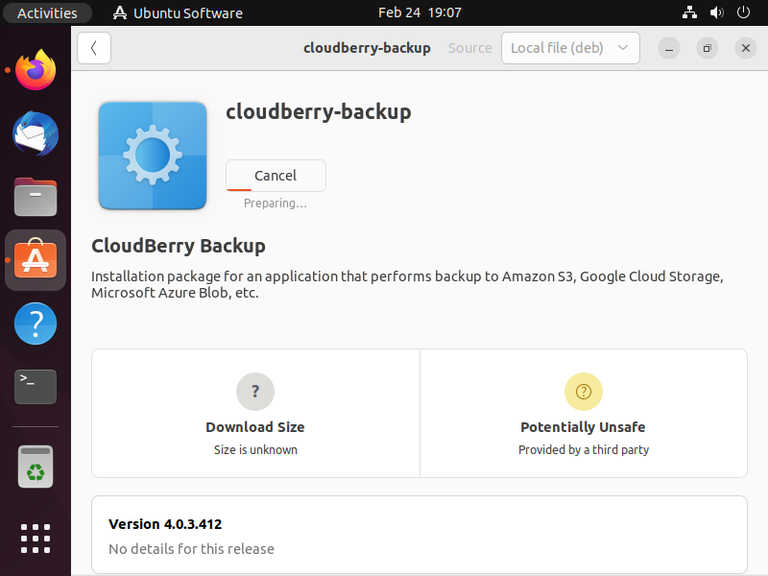
Task: Open the Source 'Local file (deb)' dropdown
Action: click(x=570, y=48)
